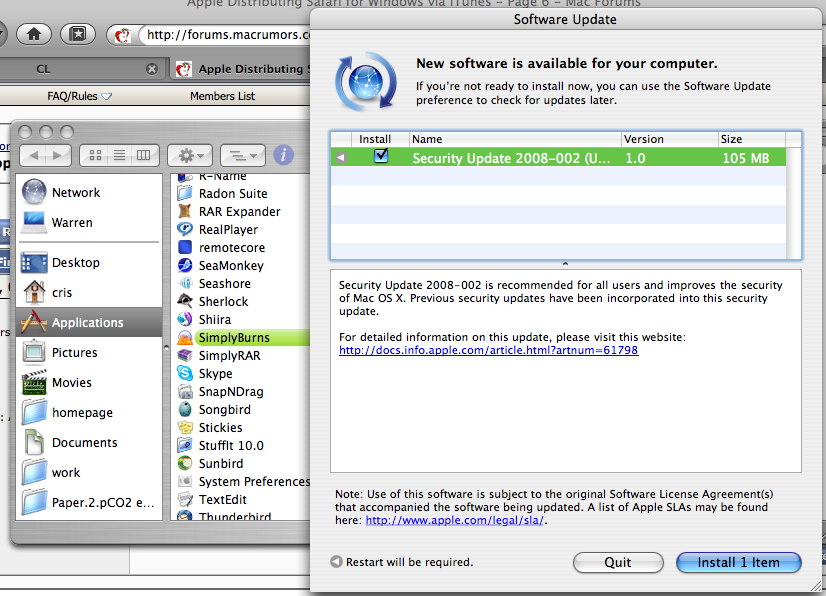Select the RealPlayer application
Image resolution: width=826 pixels, height=596 pixels.
228,229
